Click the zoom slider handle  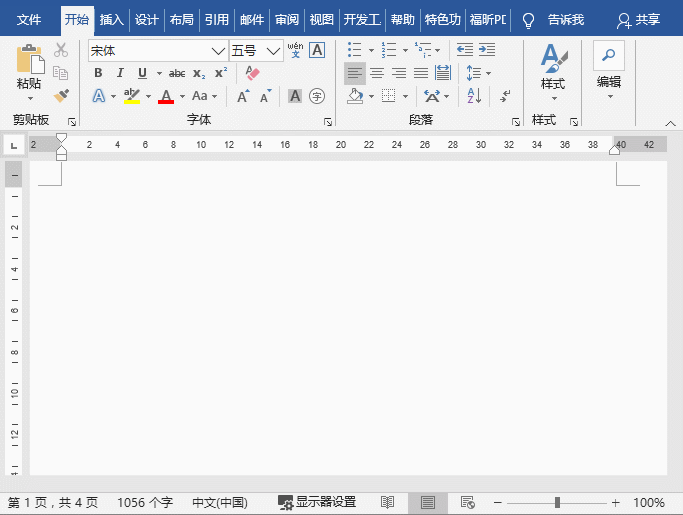[557, 502]
